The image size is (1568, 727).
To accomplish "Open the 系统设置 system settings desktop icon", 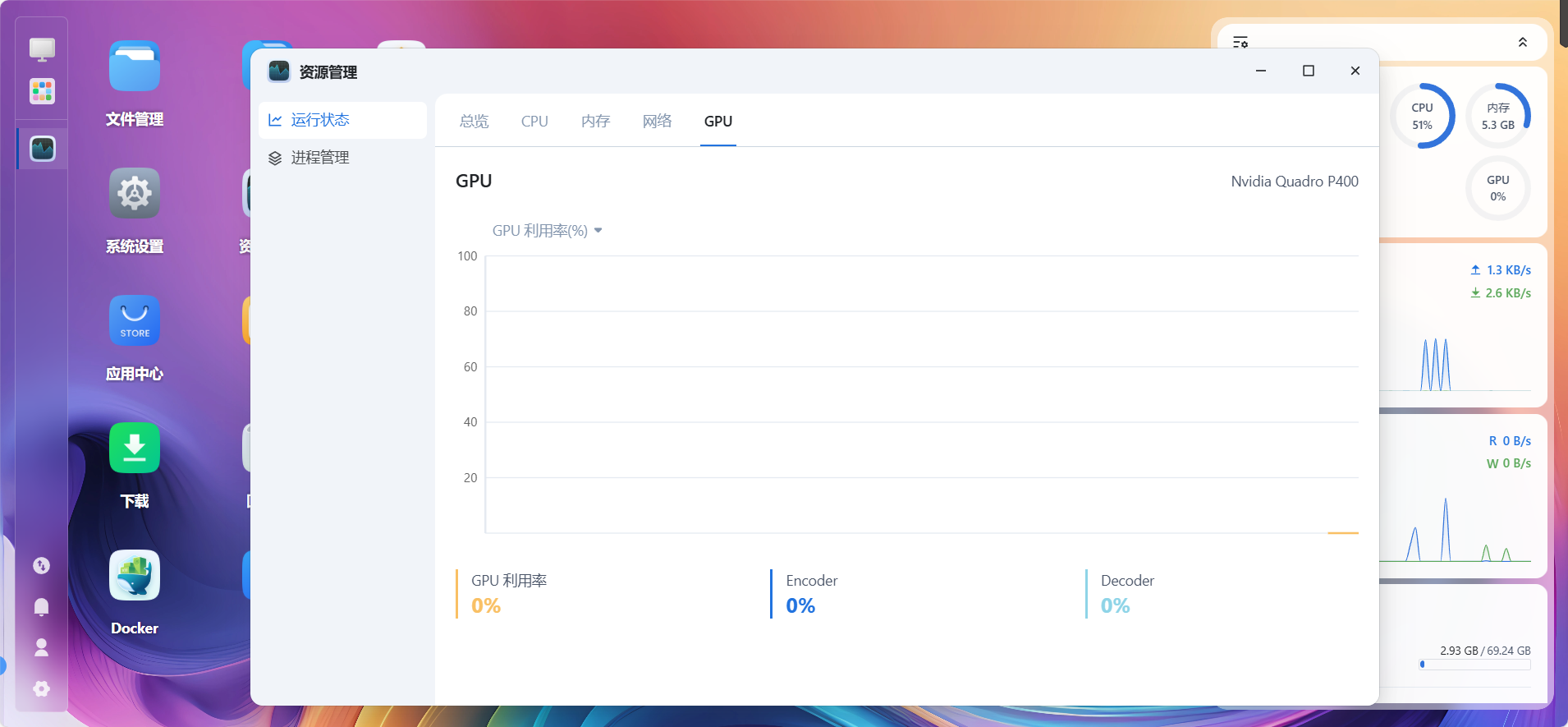I will [x=135, y=194].
